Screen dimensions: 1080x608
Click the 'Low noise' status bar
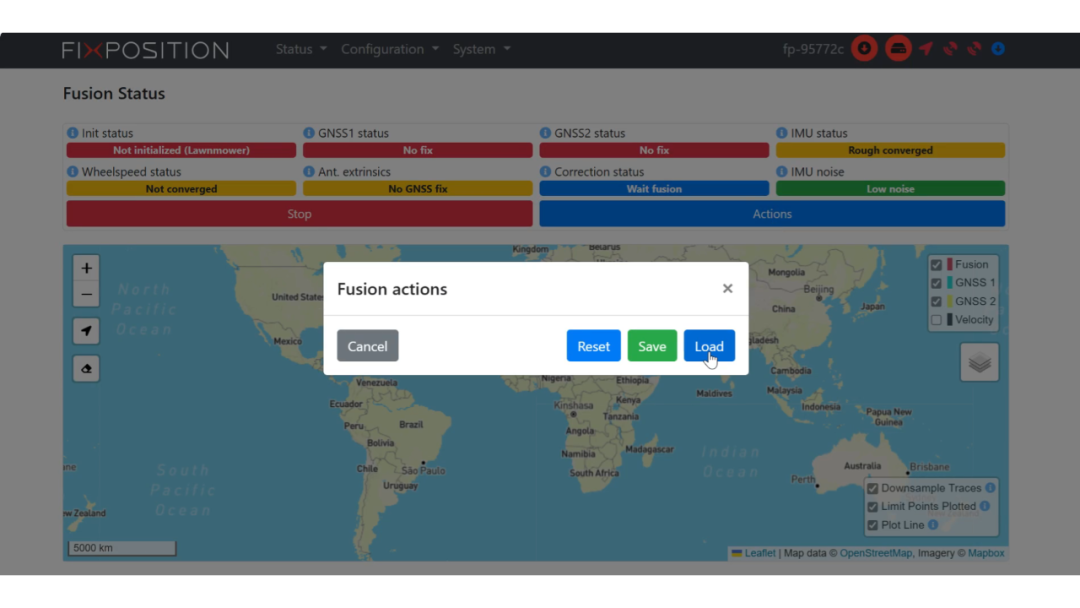(890, 189)
